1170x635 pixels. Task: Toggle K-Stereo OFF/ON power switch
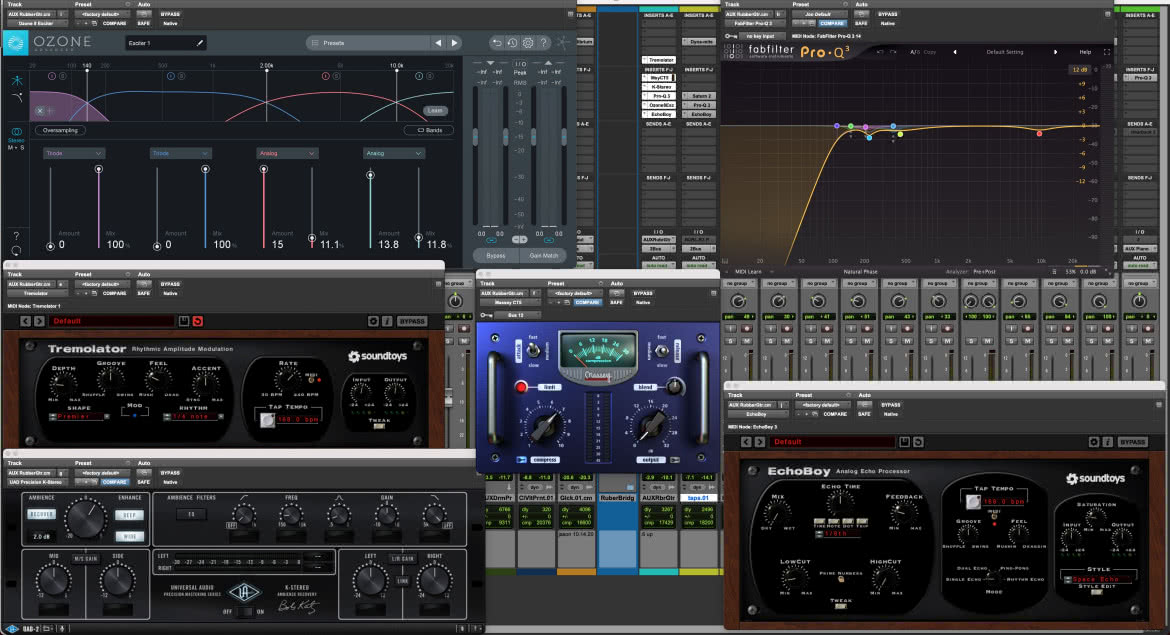point(243,612)
